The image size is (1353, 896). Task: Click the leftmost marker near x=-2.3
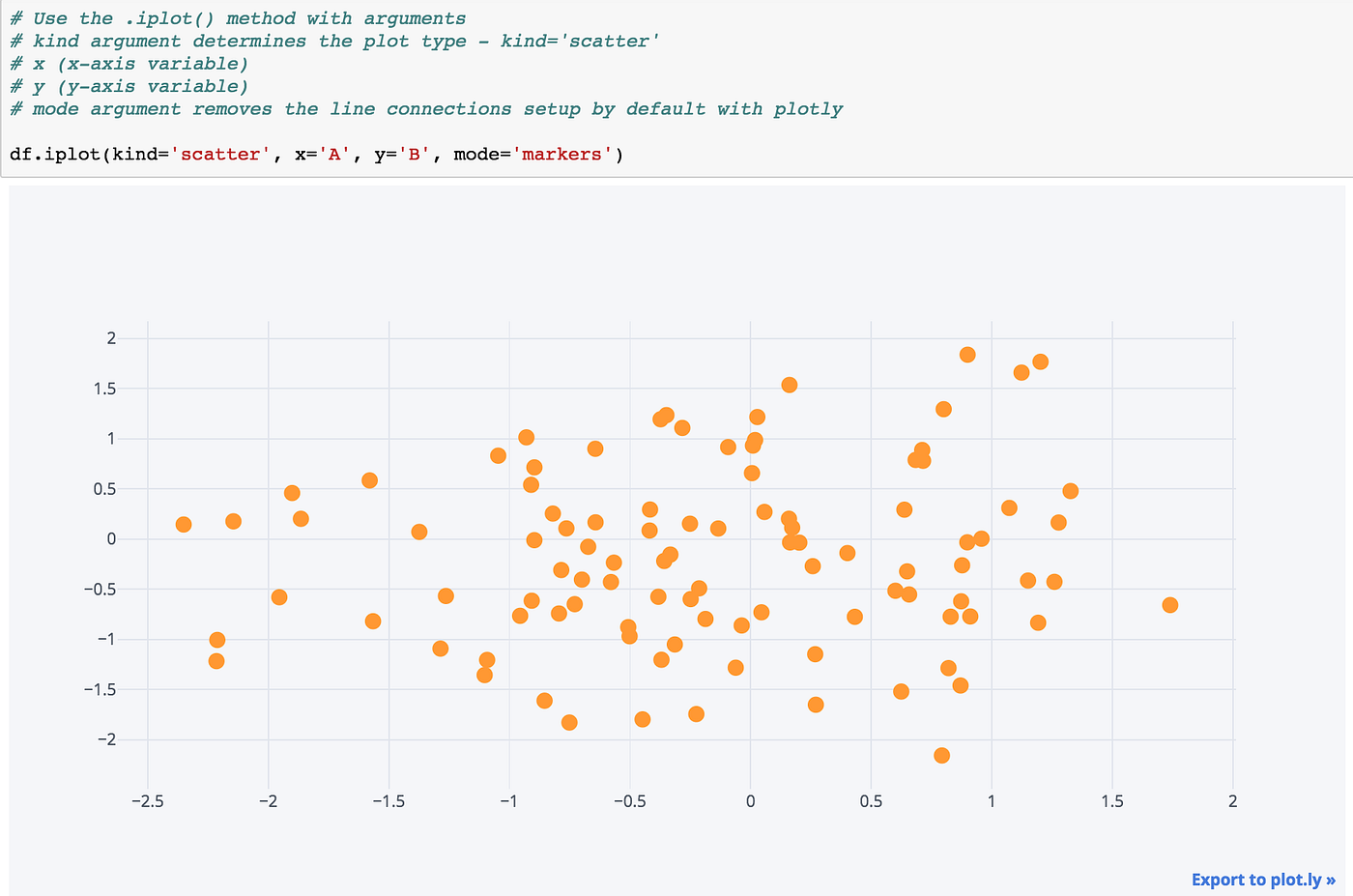[183, 524]
